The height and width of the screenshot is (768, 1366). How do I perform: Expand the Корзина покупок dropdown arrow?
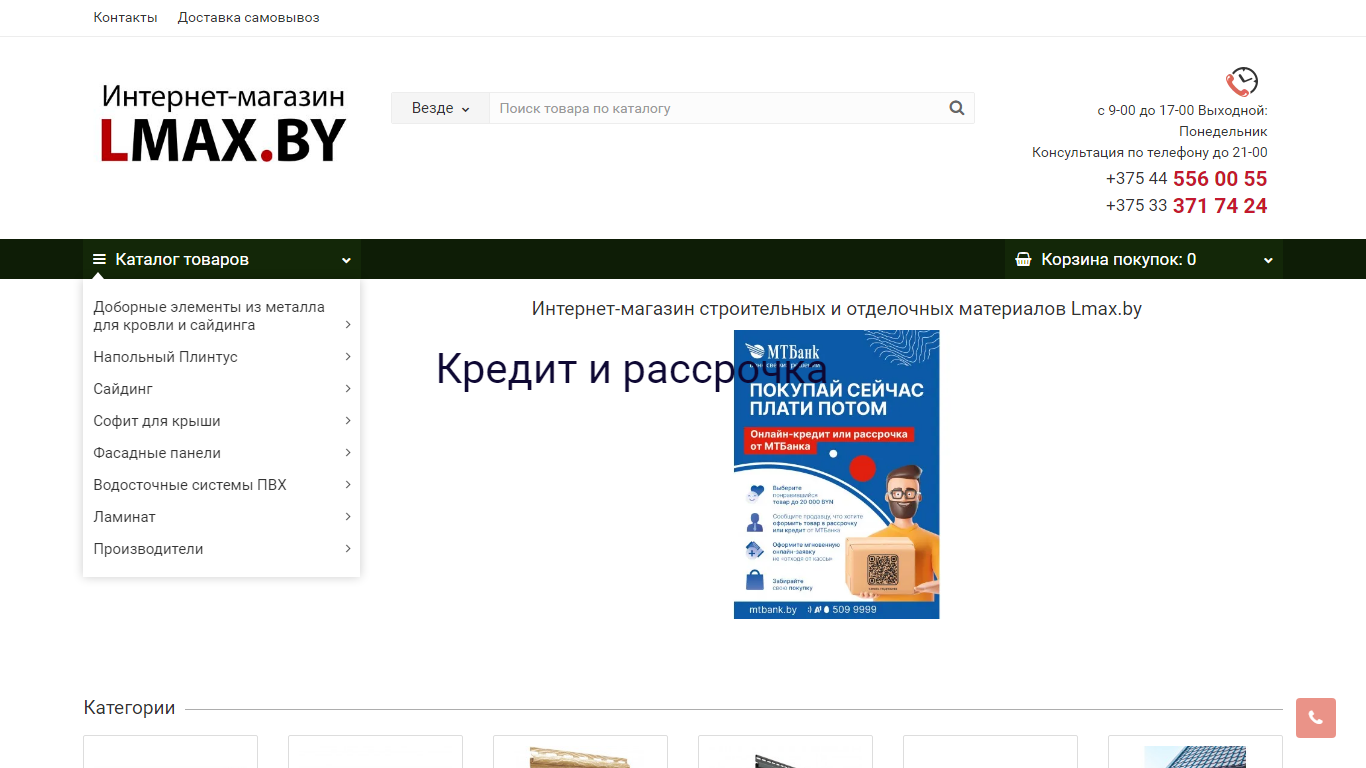coord(1268,260)
